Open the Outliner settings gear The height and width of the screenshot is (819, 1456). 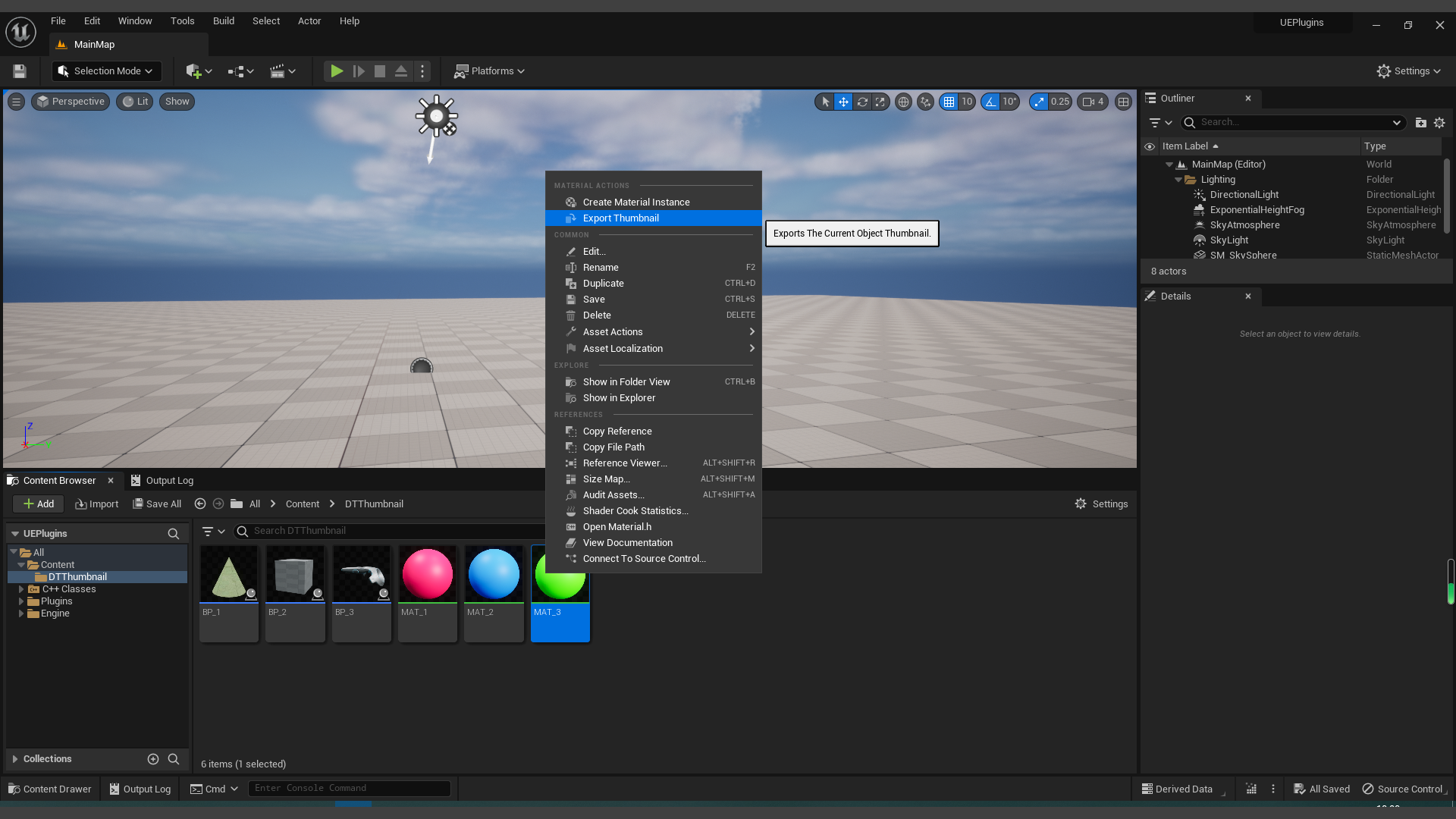tap(1440, 122)
